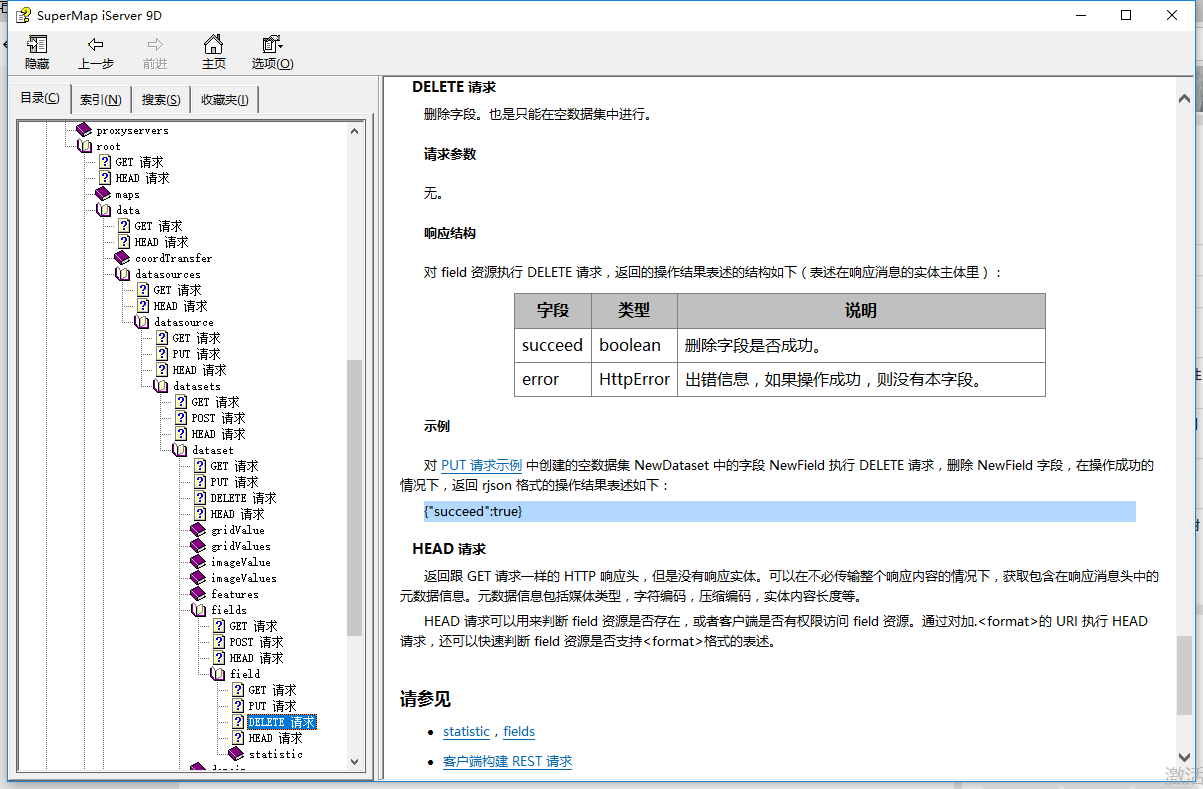
Task: Follow the PUT 请求示例 link
Action: coord(482,465)
